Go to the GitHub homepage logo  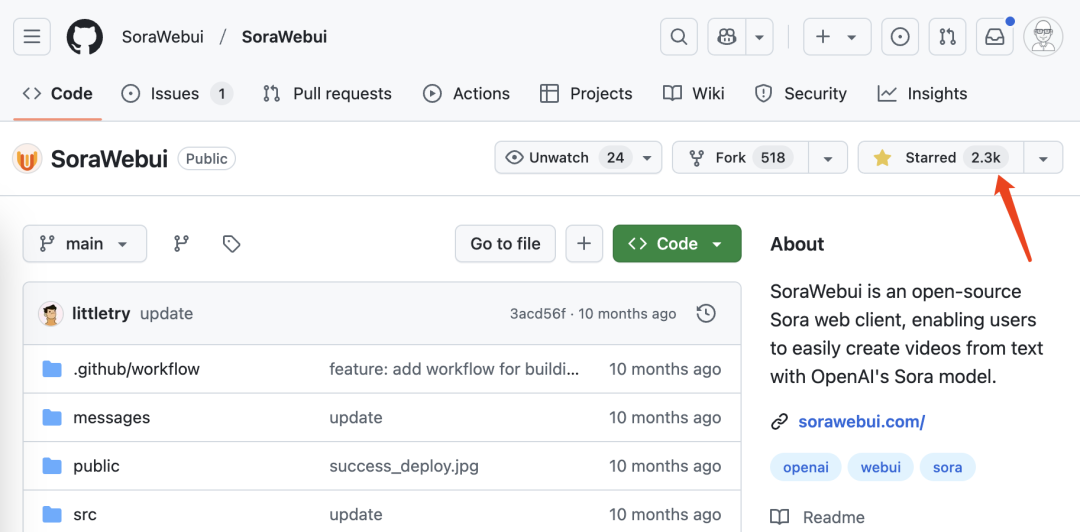85,37
